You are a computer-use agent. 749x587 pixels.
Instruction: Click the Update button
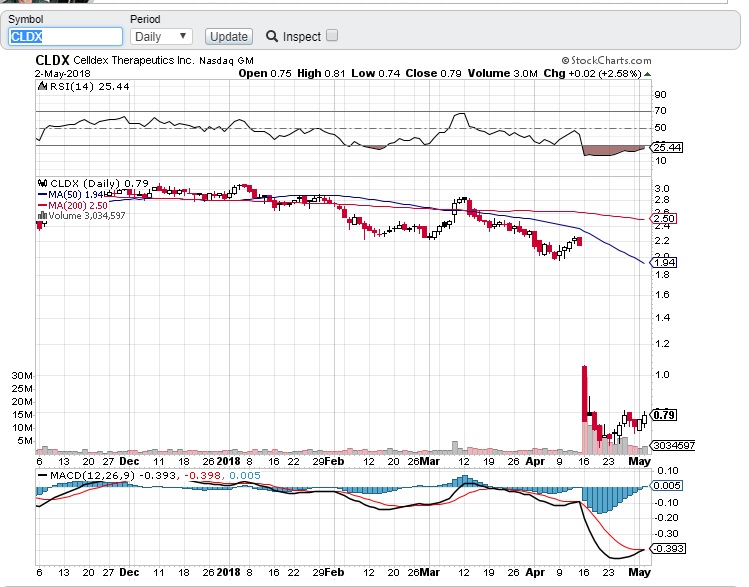click(229, 37)
